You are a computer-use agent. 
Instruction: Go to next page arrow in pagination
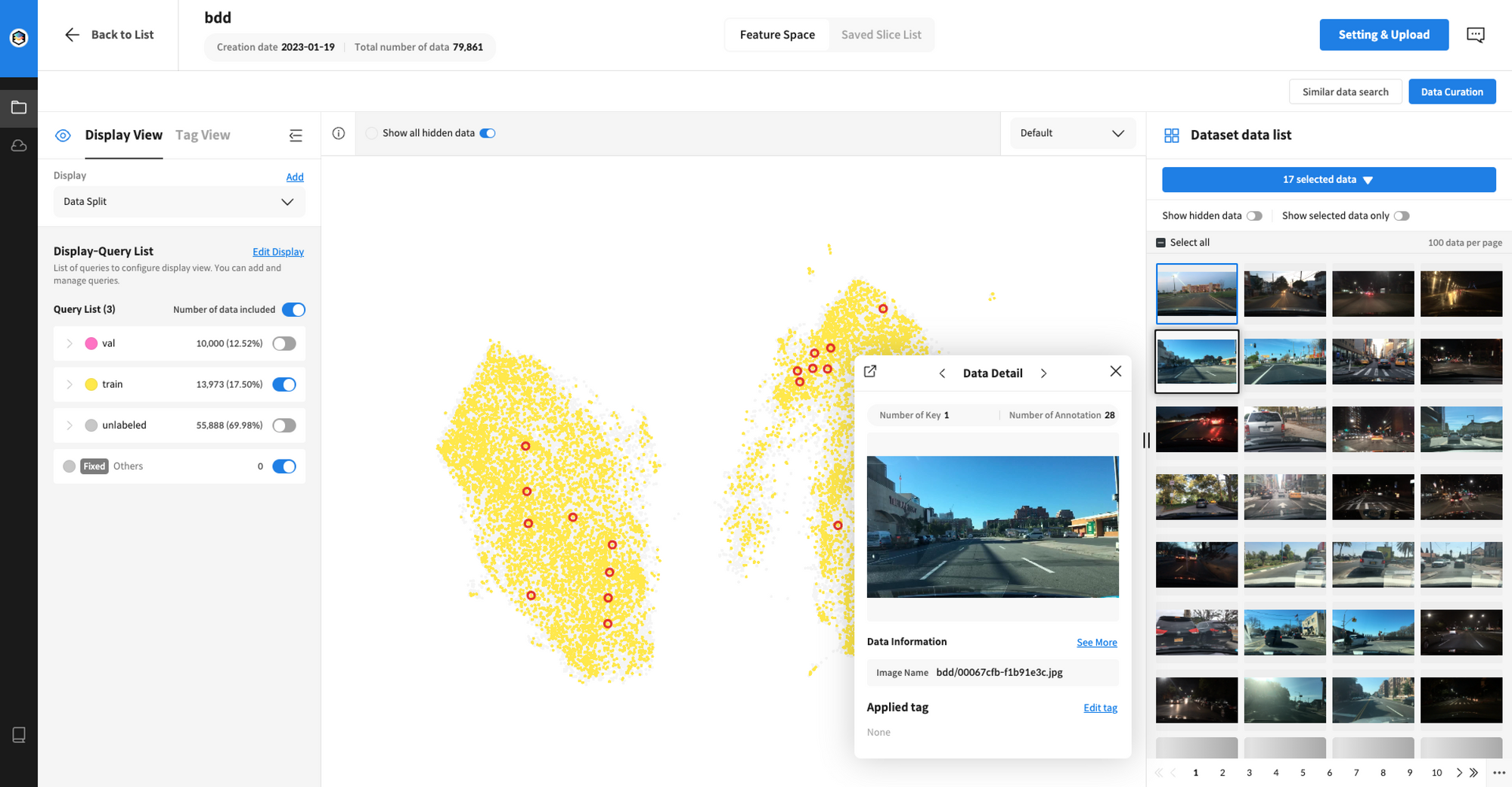coord(1459,773)
